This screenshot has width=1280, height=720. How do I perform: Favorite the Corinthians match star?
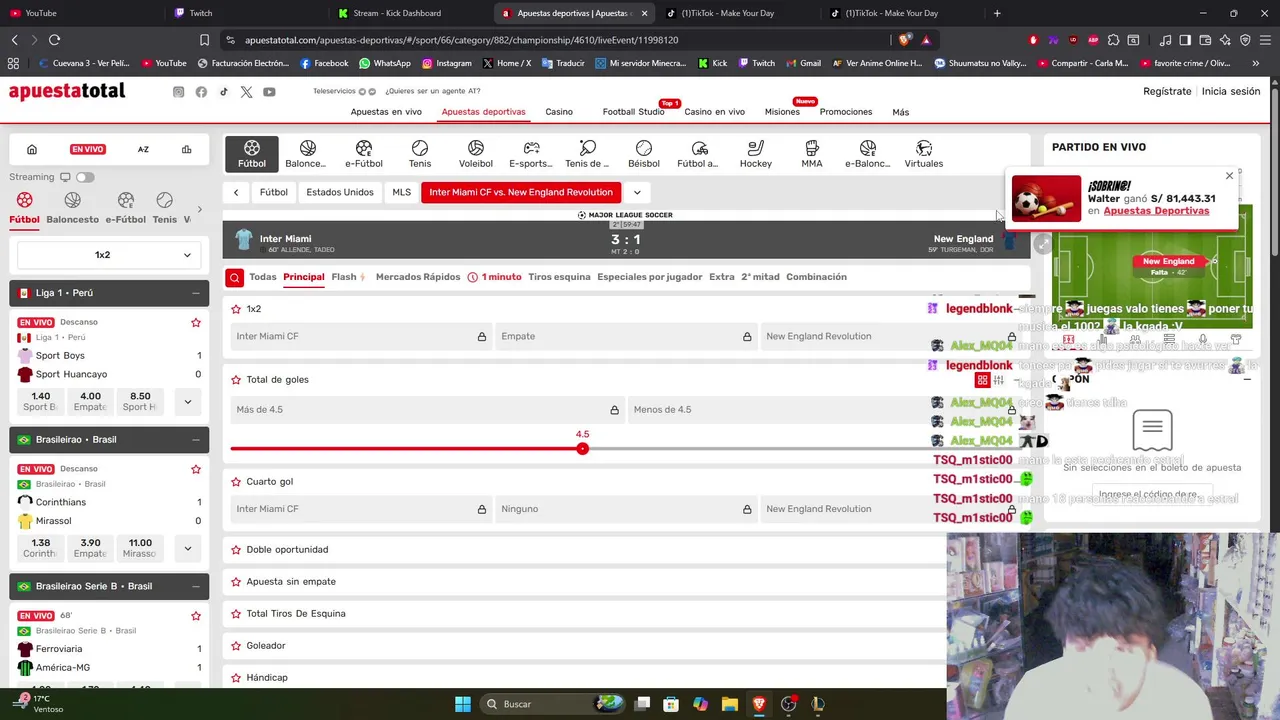pyautogui.click(x=196, y=469)
